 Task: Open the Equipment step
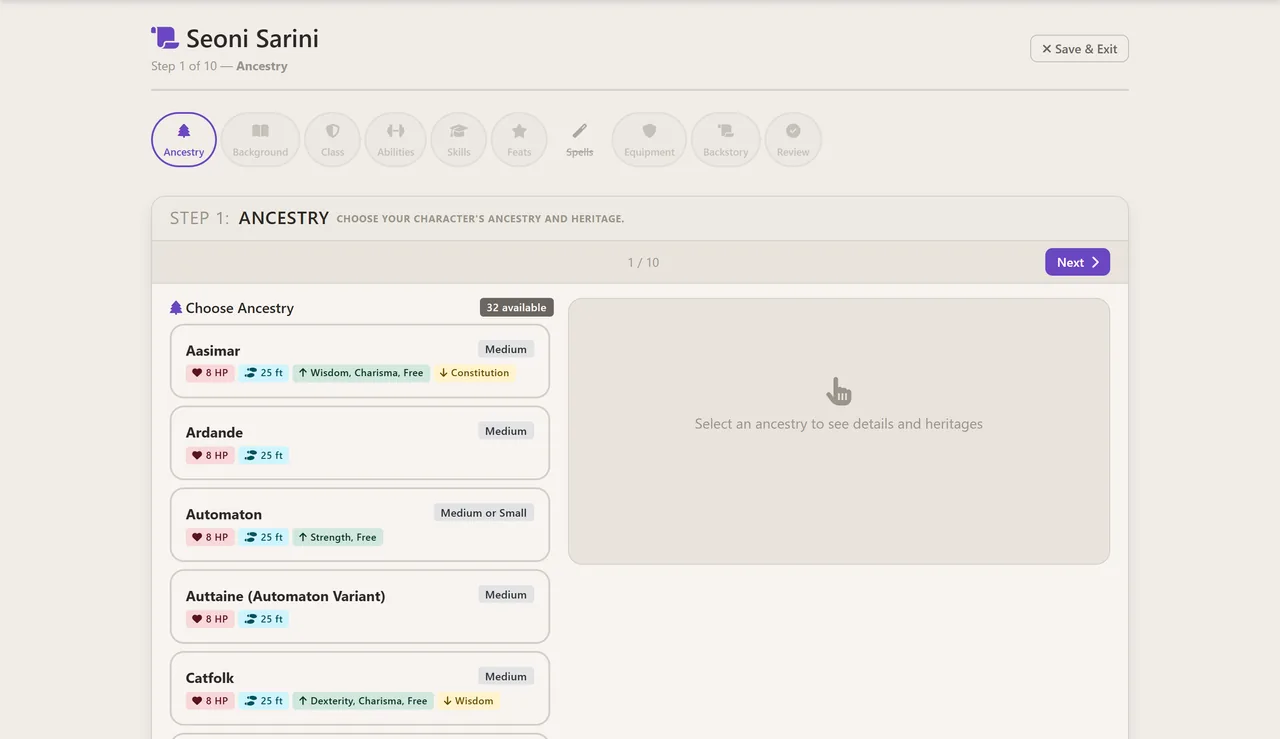pyautogui.click(x=649, y=139)
